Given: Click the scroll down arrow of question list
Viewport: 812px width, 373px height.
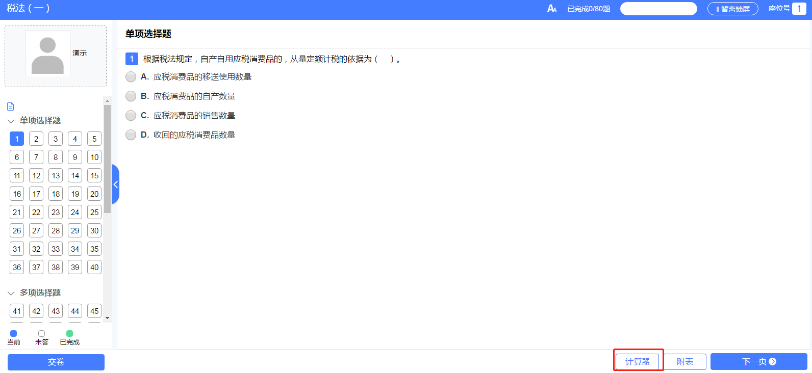Looking at the screenshot, I should 107,318.
